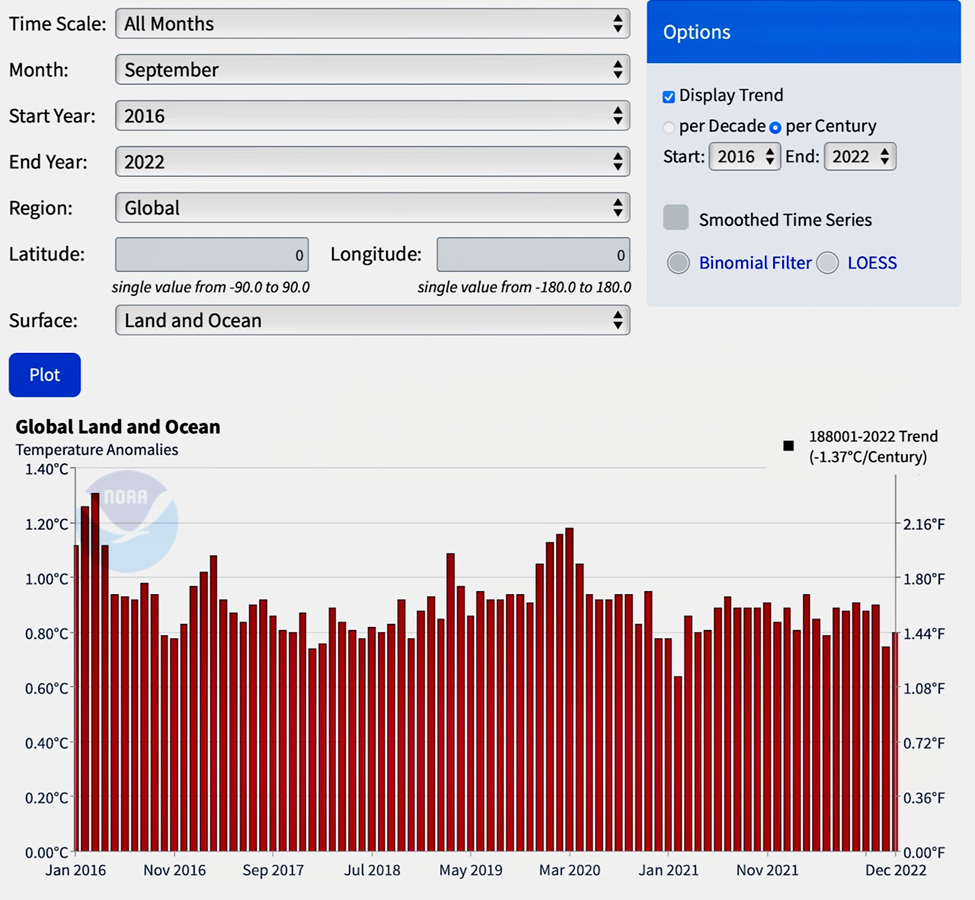Expand the Start Year dropdown

click(372, 116)
